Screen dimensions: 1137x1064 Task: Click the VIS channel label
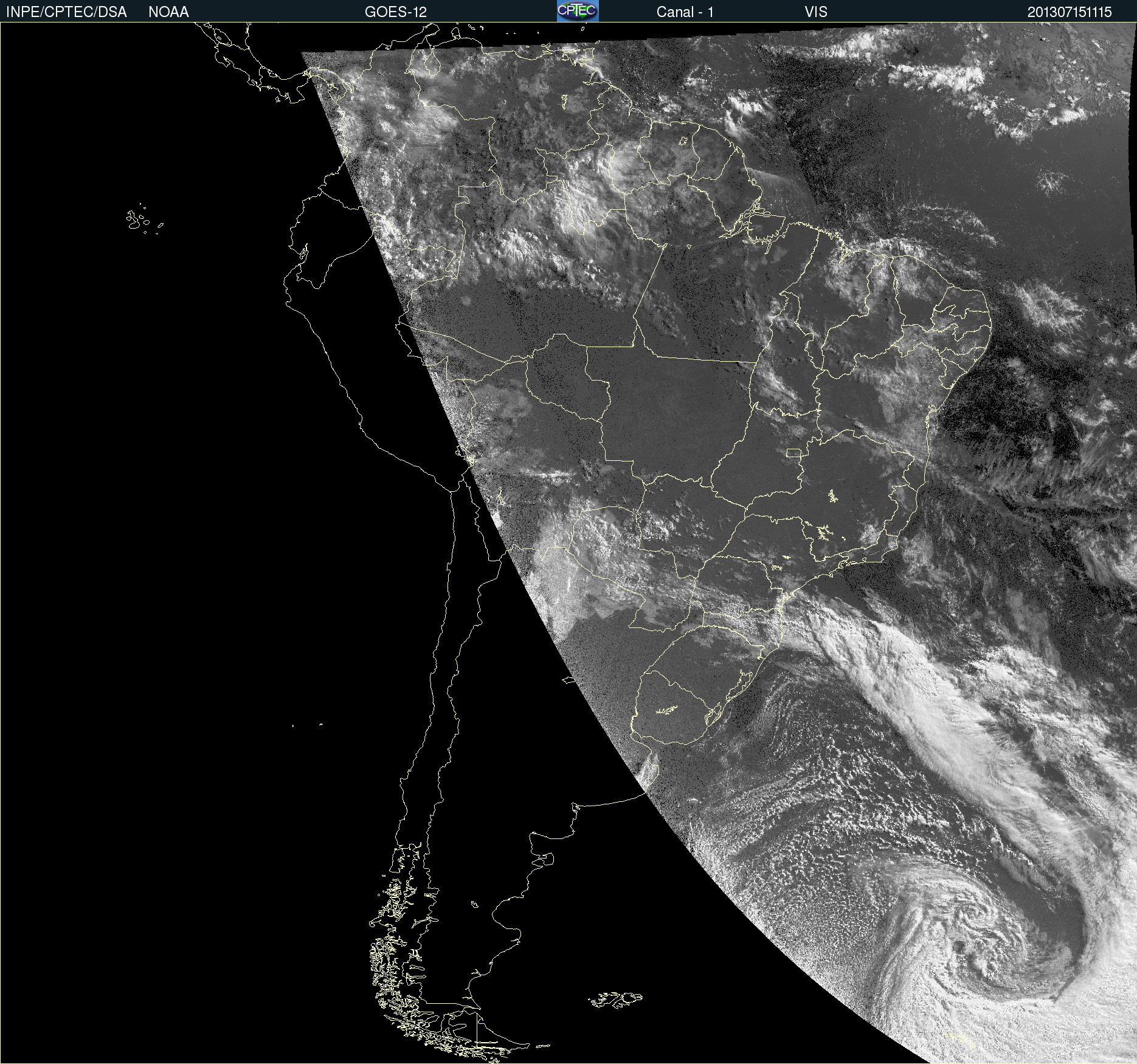point(816,12)
